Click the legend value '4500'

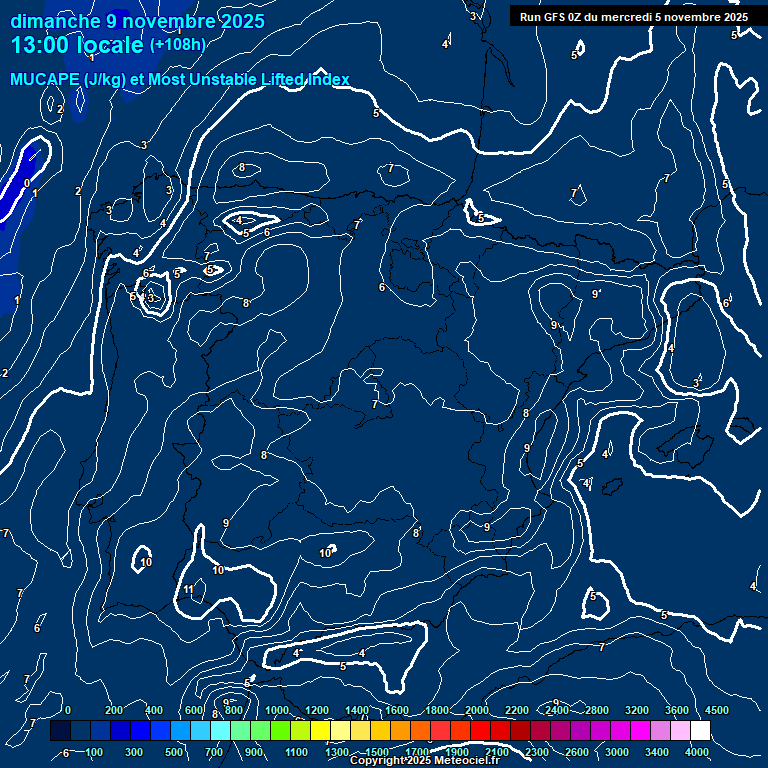tap(717, 710)
